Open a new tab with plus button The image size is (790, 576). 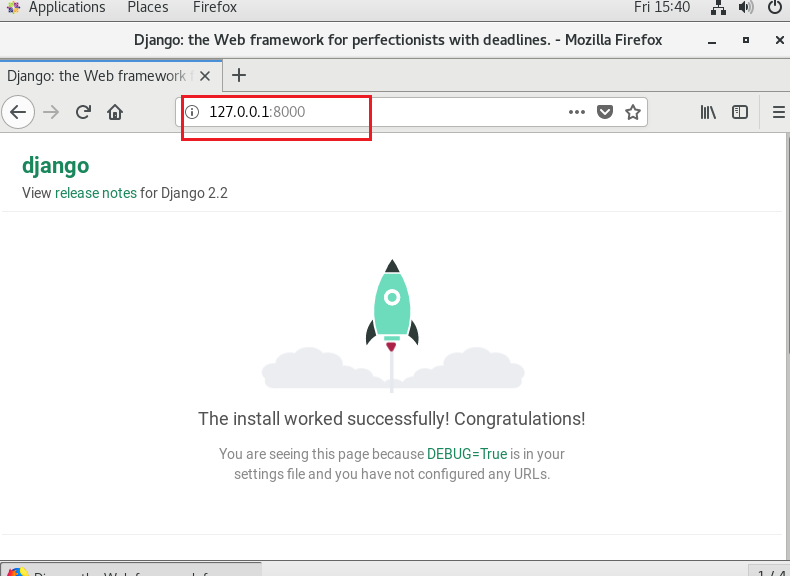239,76
